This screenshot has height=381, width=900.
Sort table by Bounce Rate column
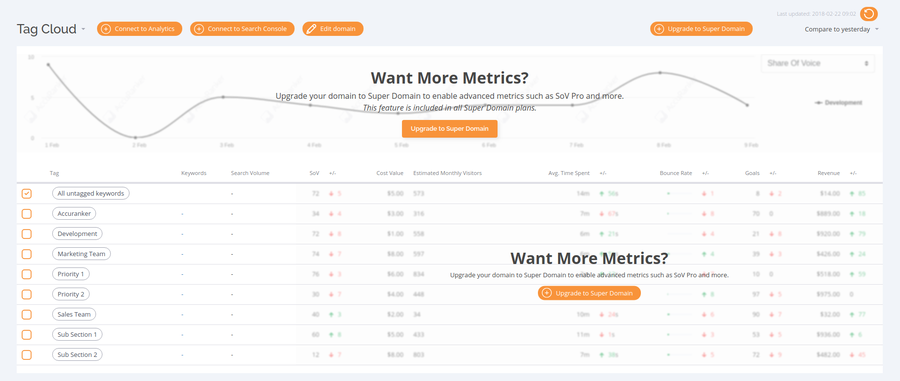(x=676, y=173)
